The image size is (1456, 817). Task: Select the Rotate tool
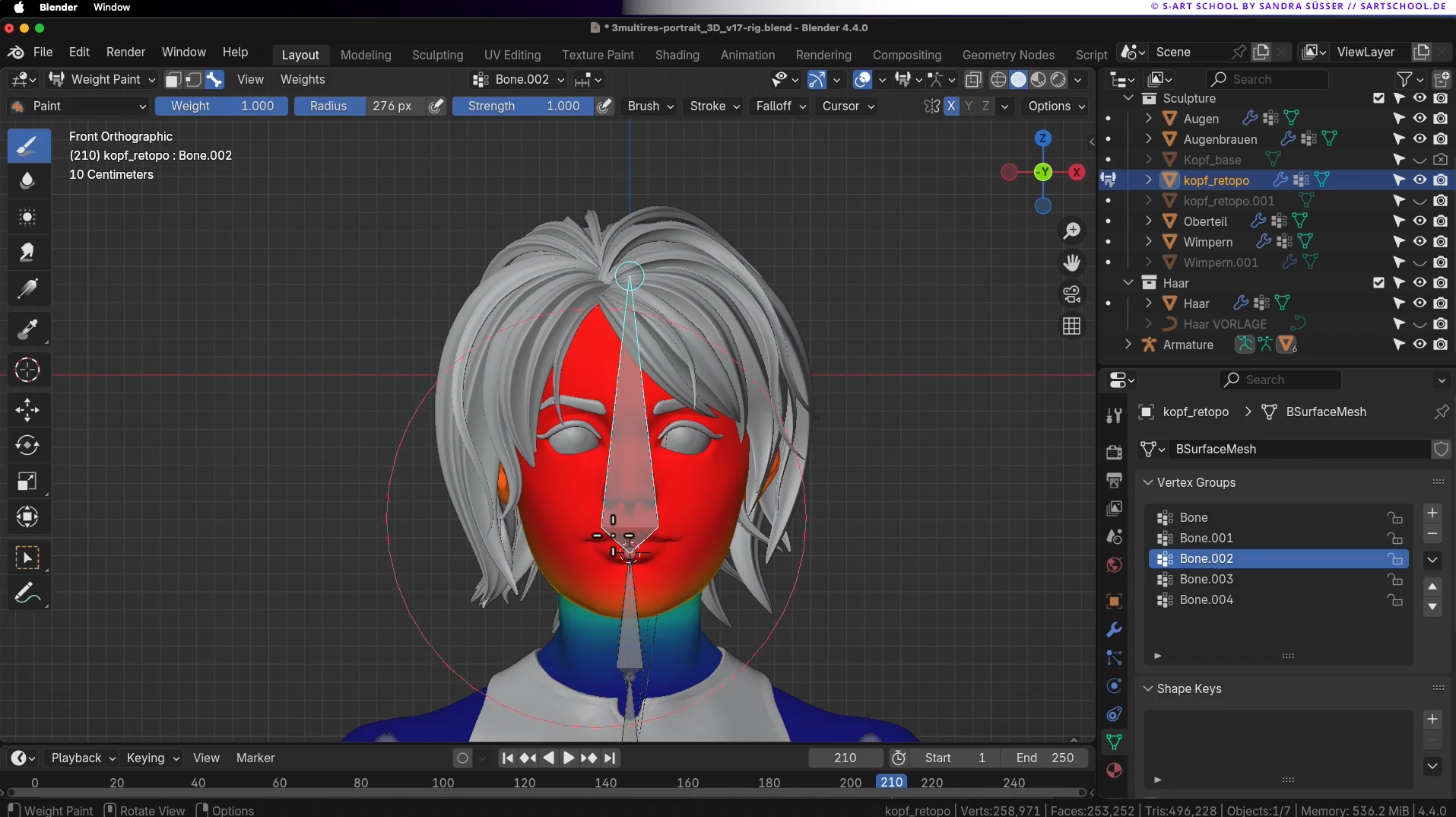(28, 445)
